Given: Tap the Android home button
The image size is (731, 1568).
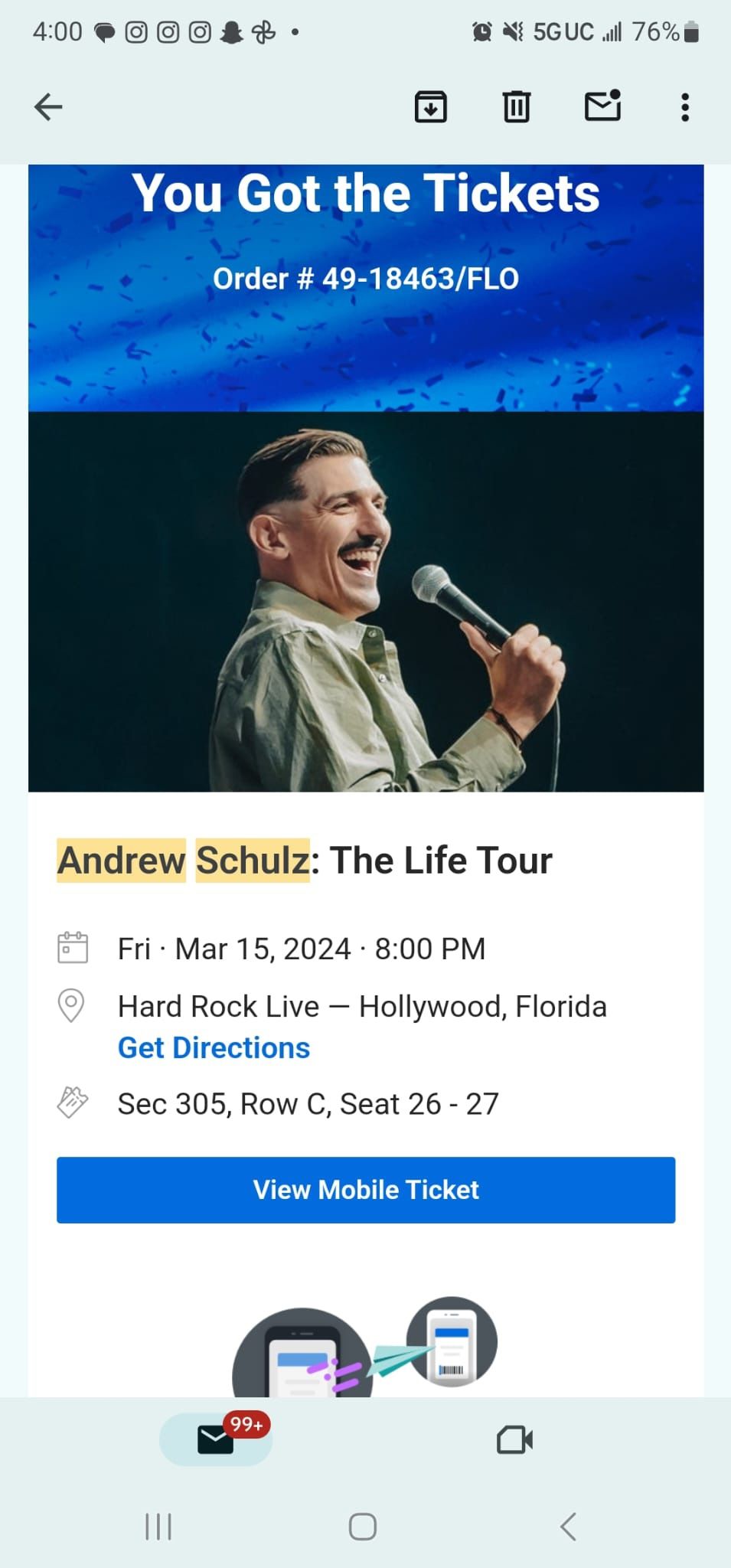Looking at the screenshot, I should (x=363, y=1527).
